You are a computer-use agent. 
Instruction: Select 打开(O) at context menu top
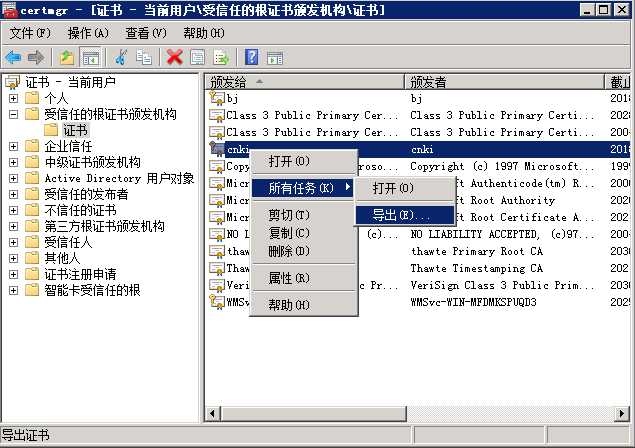[304, 162]
